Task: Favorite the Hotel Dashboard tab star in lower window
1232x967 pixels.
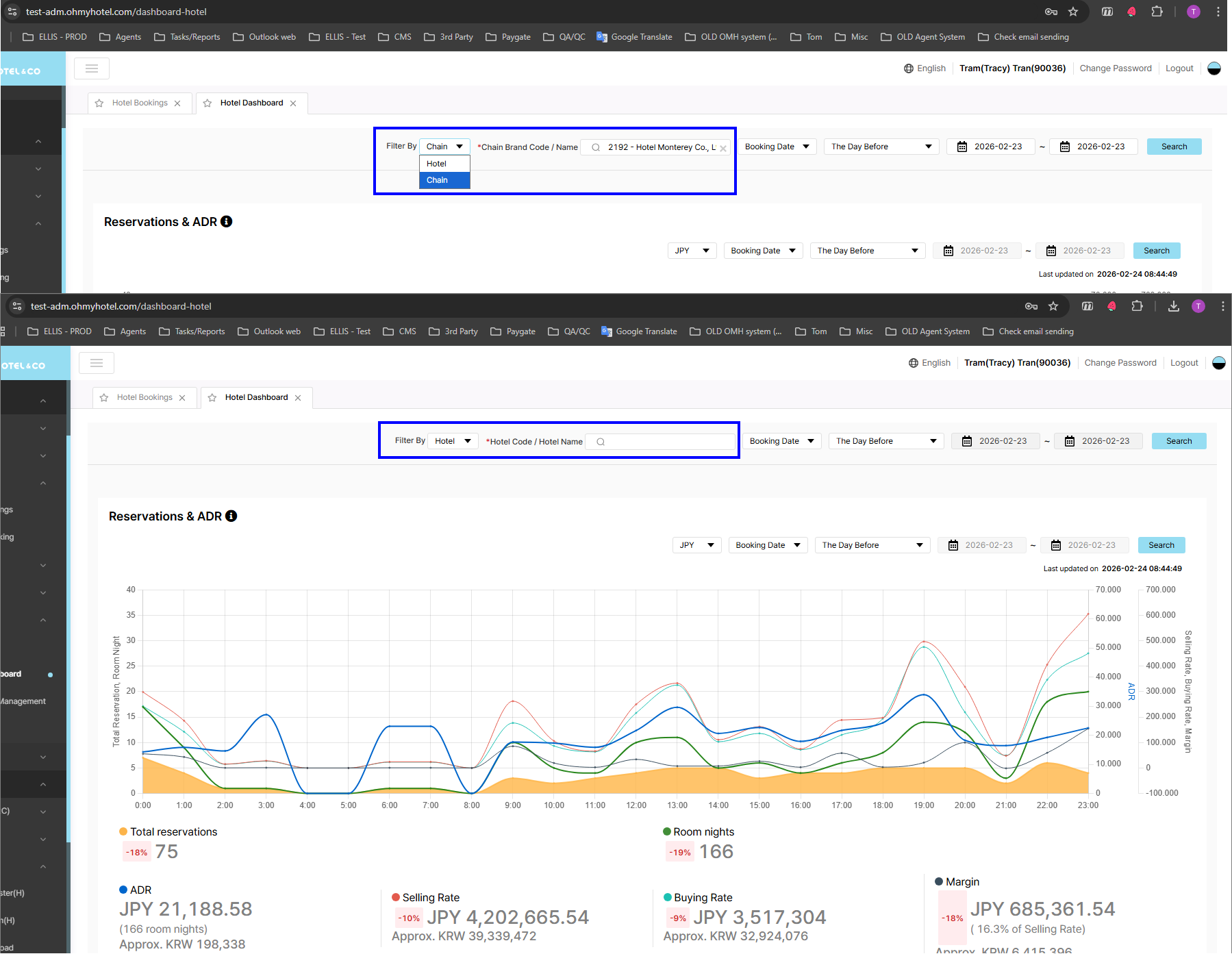Action: 212,398
